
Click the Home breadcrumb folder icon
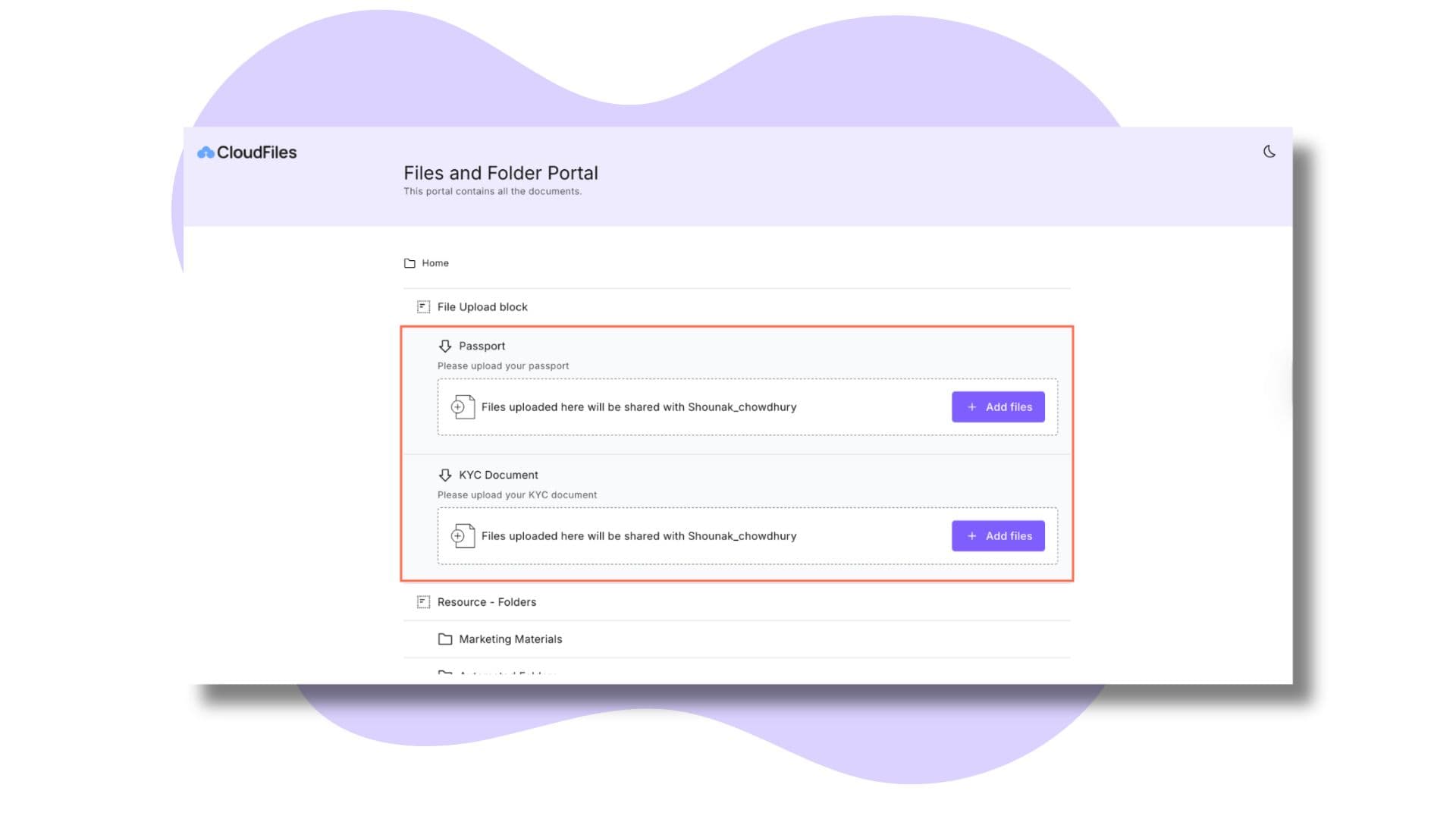[410, 262]
